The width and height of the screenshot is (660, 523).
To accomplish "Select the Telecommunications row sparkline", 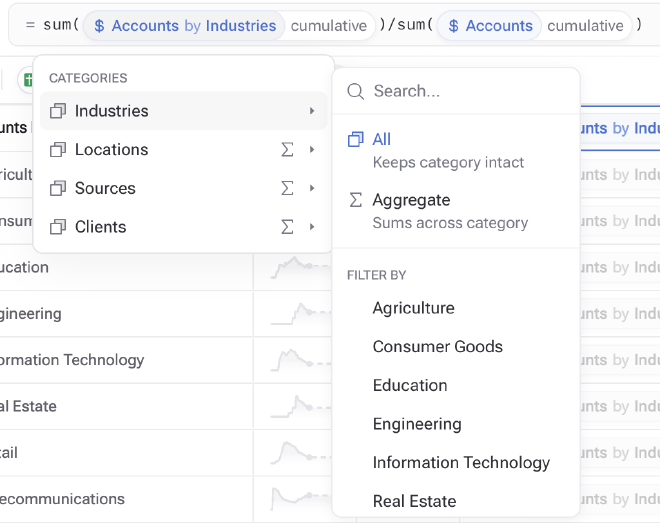I will [x=303, y=499].
